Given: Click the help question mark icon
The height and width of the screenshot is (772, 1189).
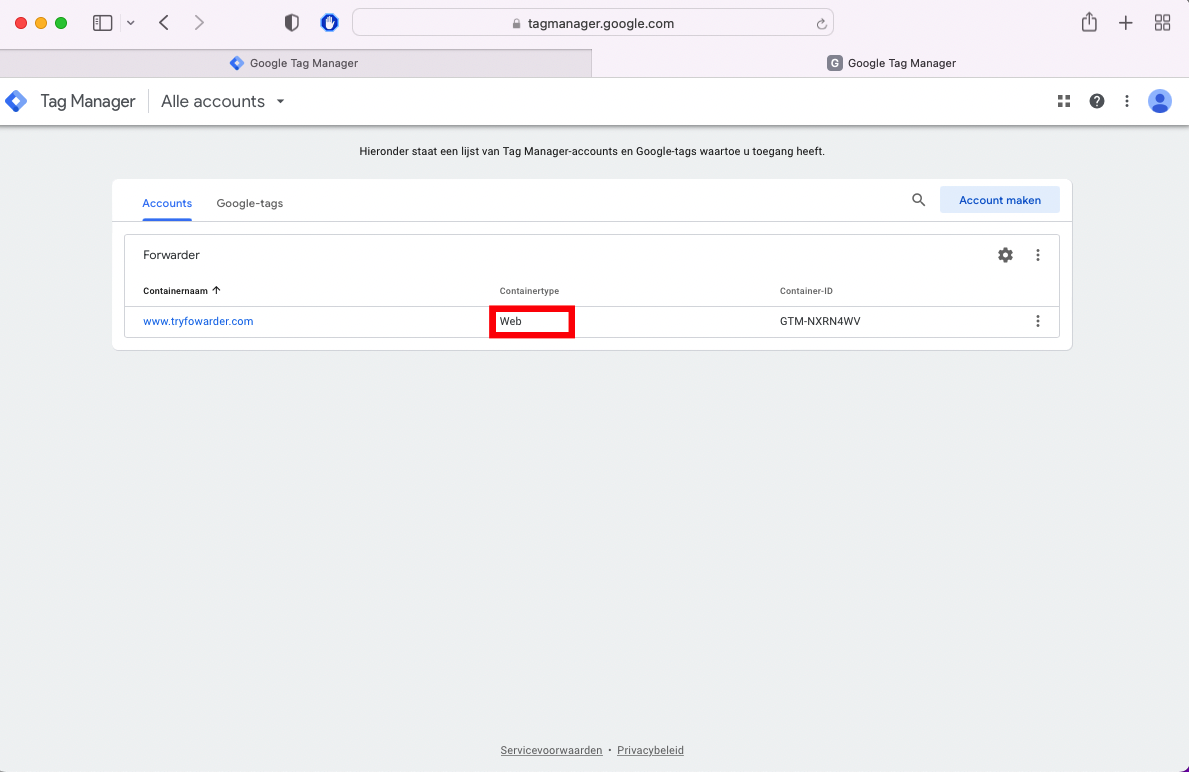Looking at the screenshot, I should tap(1097, 101).
